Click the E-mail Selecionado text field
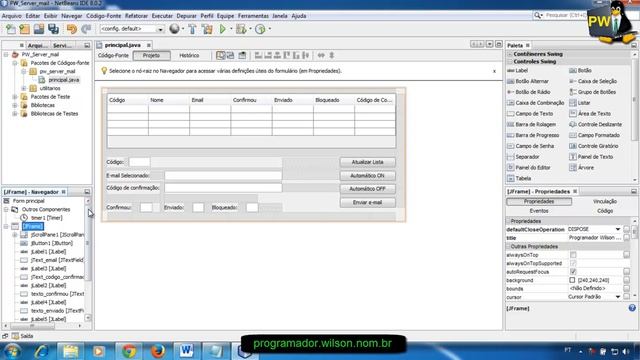The height and width of the screenshot is (360, 640). 223,176
